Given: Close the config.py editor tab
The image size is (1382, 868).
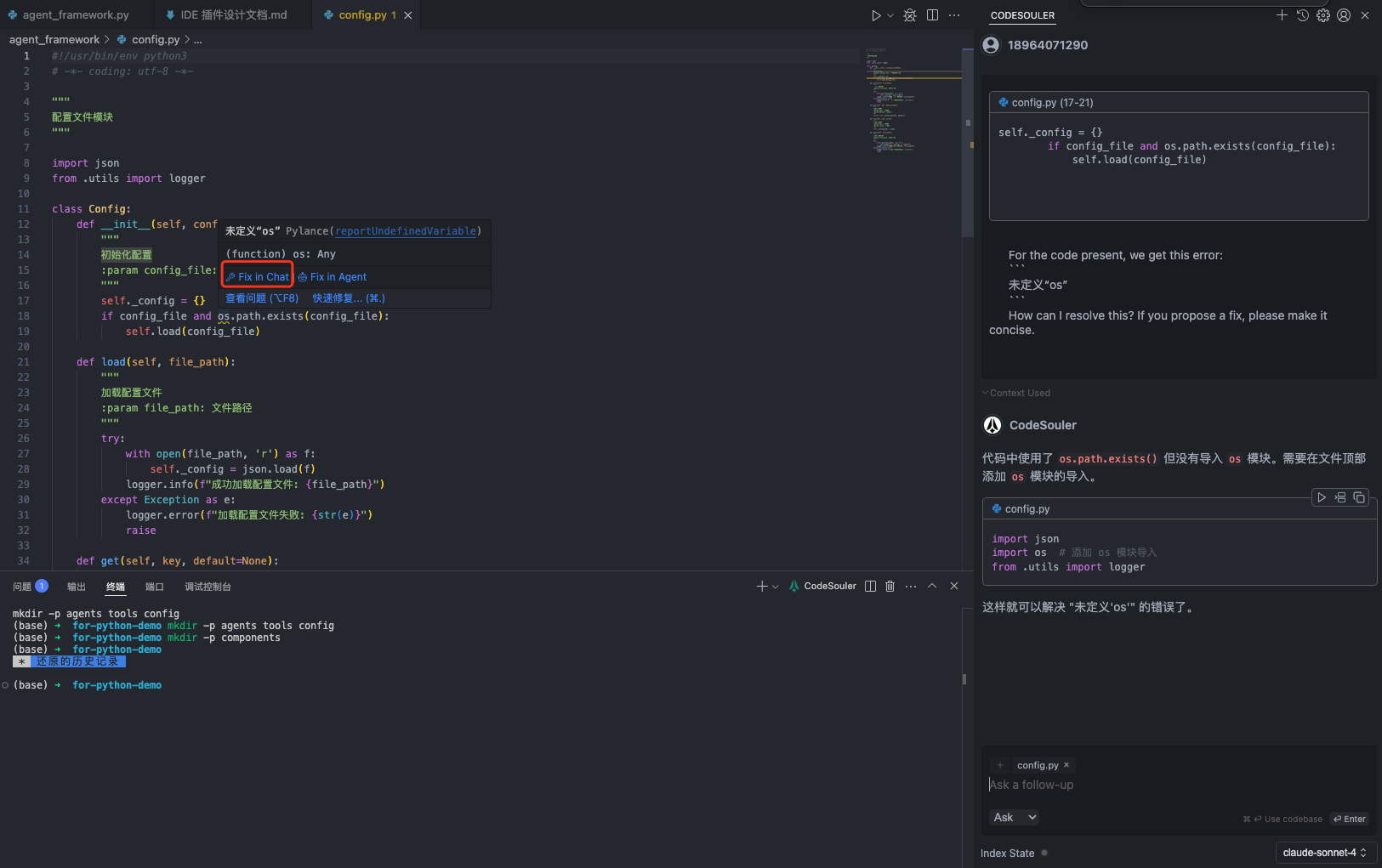Looking at the screenshot, I should pos(408,15).
